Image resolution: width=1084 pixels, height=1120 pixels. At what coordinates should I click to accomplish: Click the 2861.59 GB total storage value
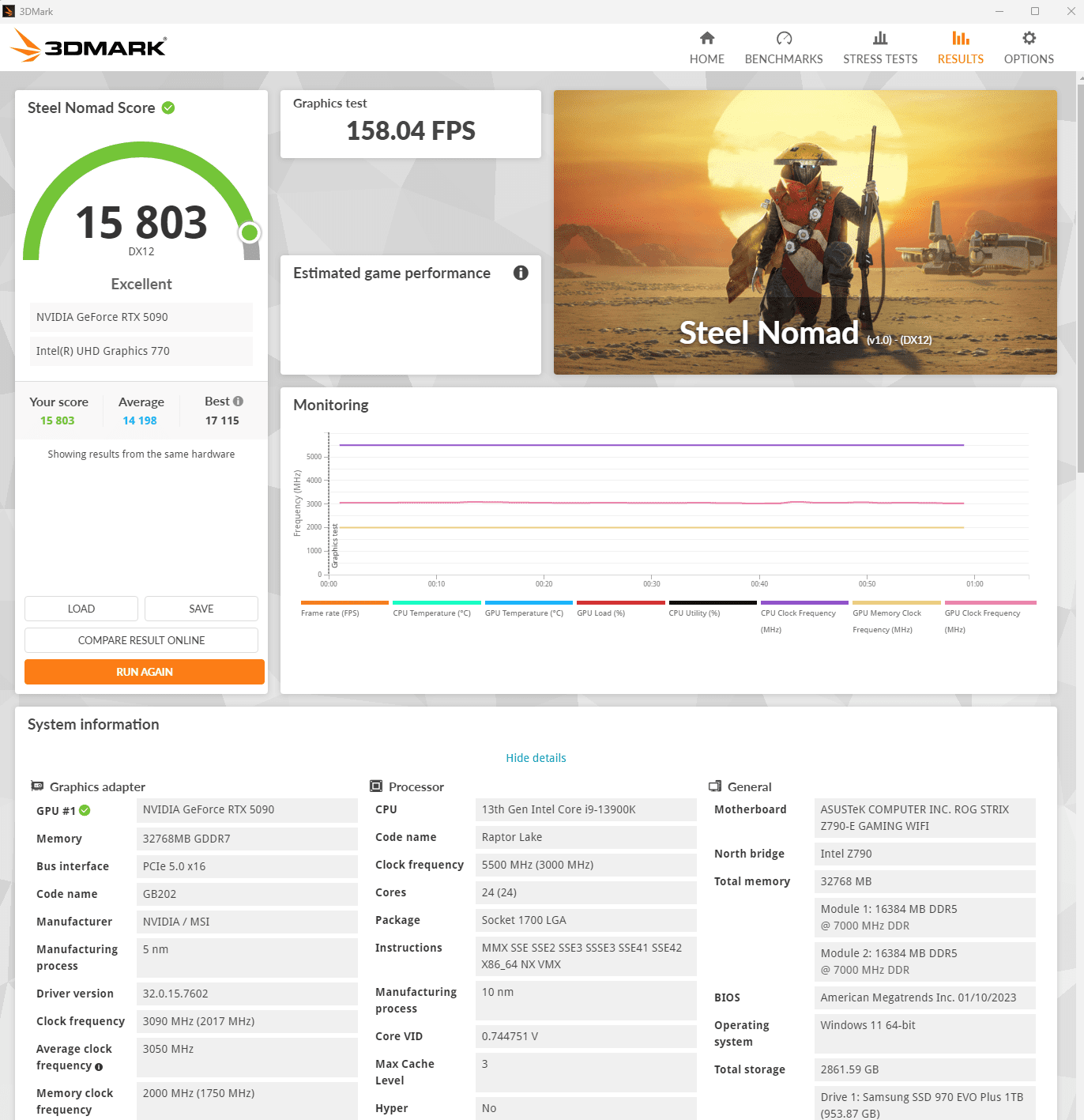(925, 1069)
